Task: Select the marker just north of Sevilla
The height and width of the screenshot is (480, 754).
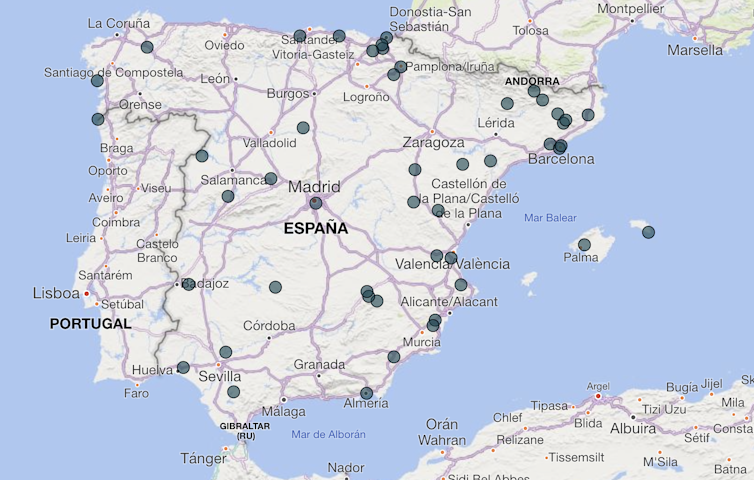Action: (x=226, y=352)
